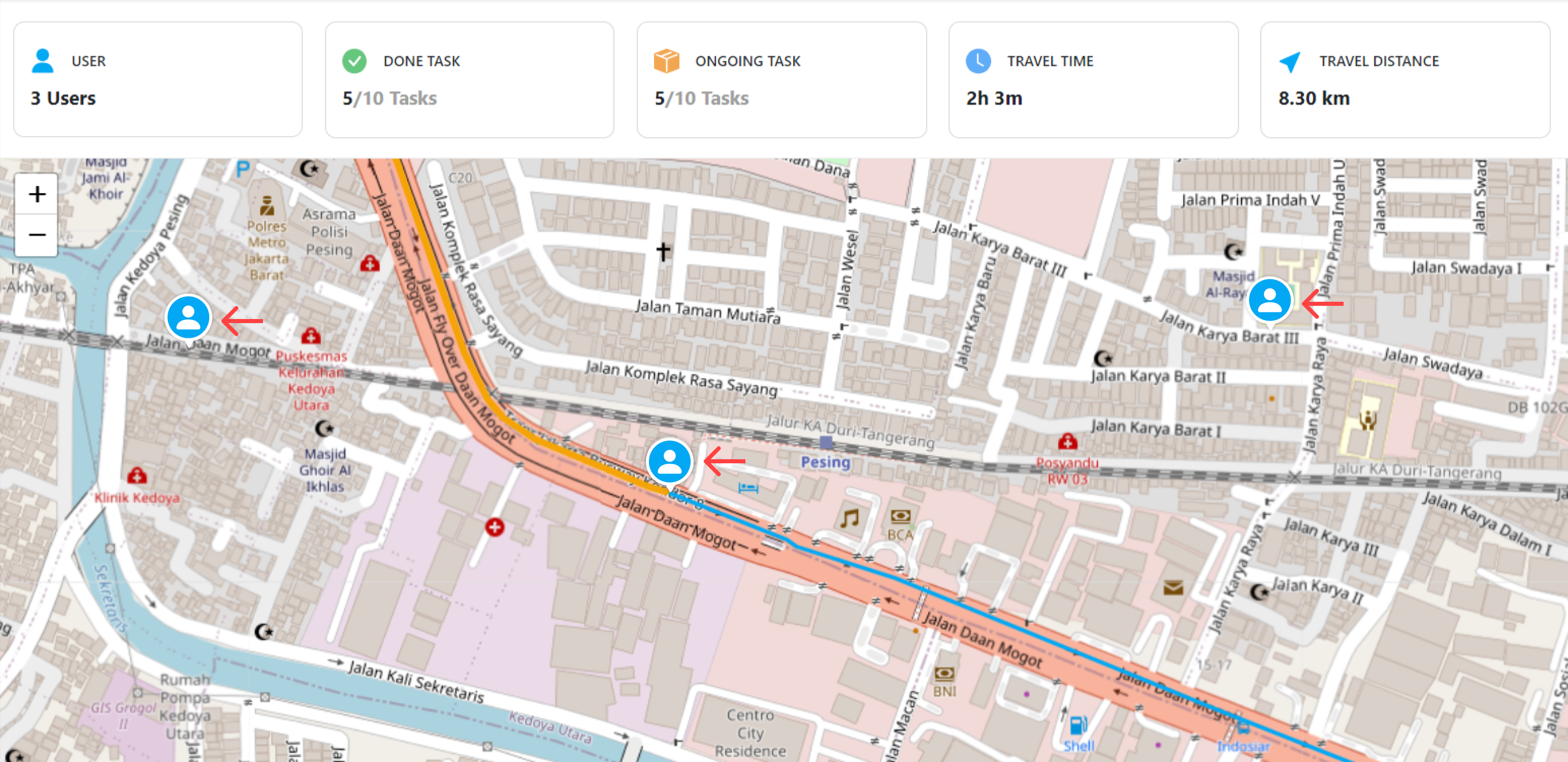Screen dimensions: 1568x762
Task: Click the blue clock Travel Time icon
Action: (x=978, y=61)
